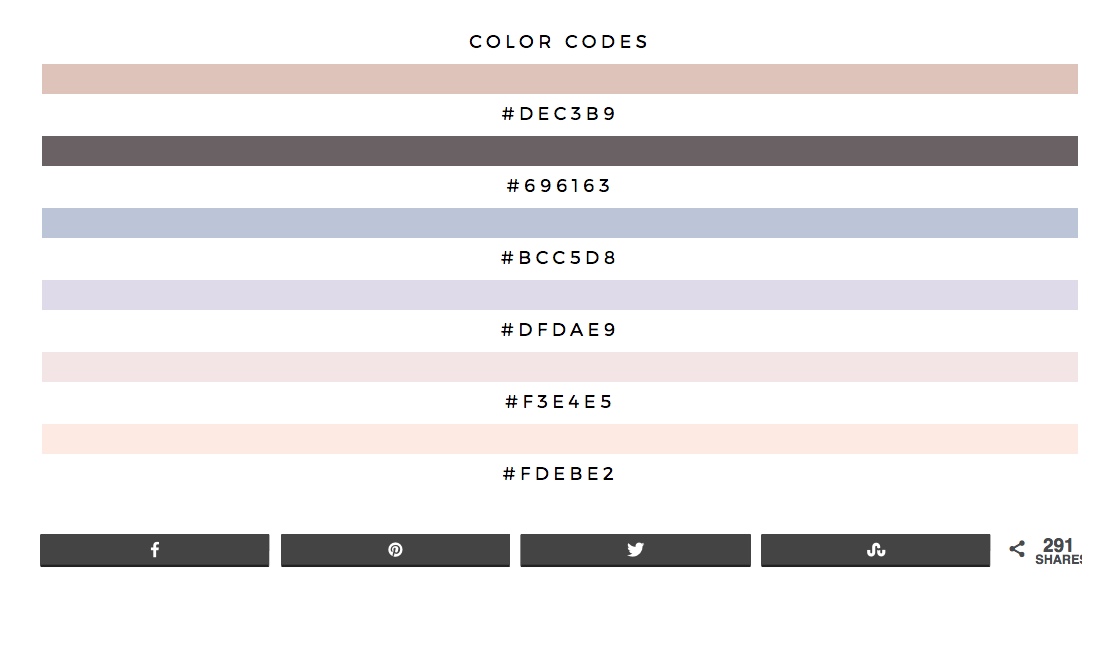Tweet this via the Twitter button
The height and width of the screenshot is (646, 1114).
pos(635,550)
